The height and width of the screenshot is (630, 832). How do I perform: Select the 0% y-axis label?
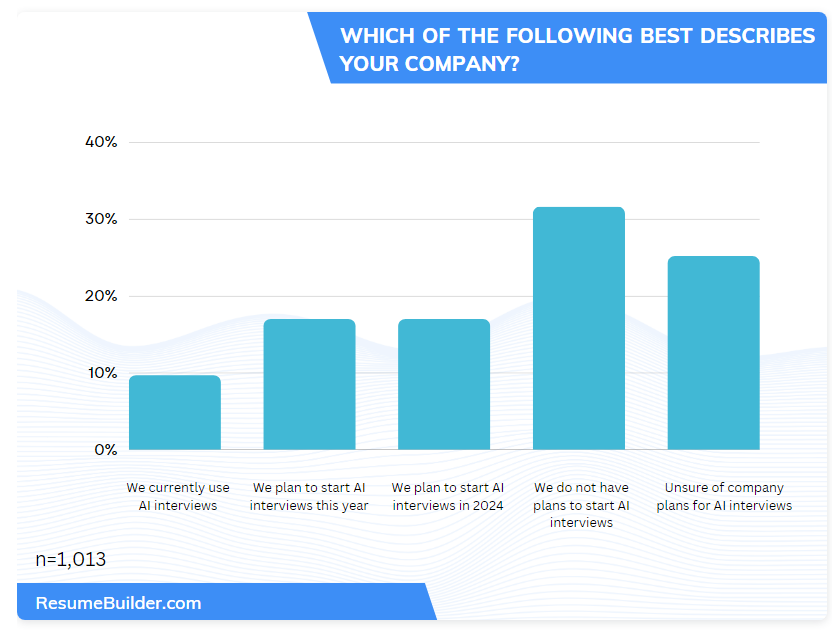click(x=106, y=450)
